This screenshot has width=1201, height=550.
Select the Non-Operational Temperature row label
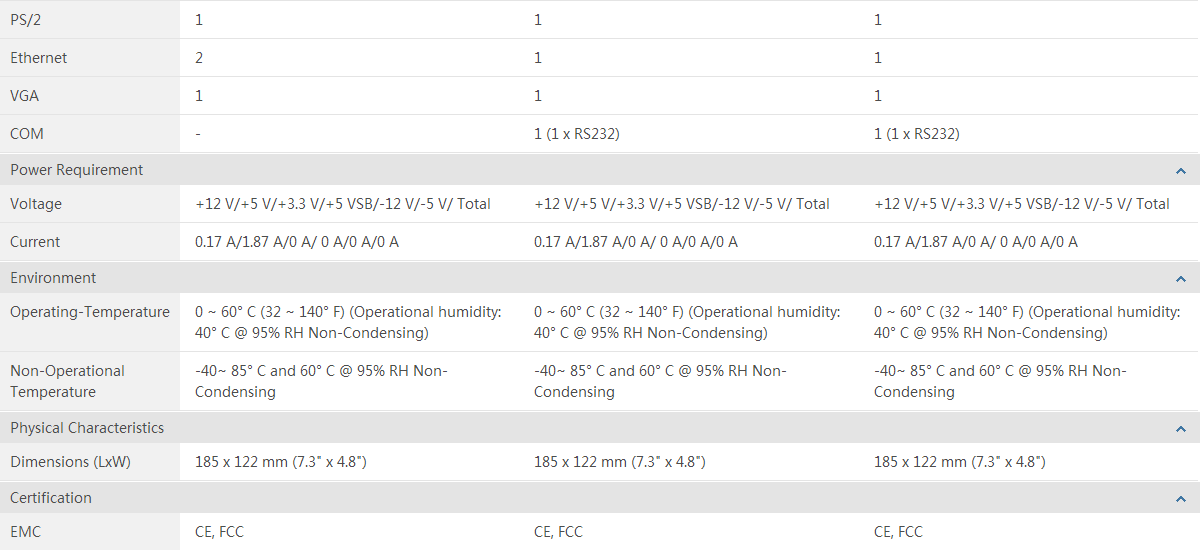67,381
